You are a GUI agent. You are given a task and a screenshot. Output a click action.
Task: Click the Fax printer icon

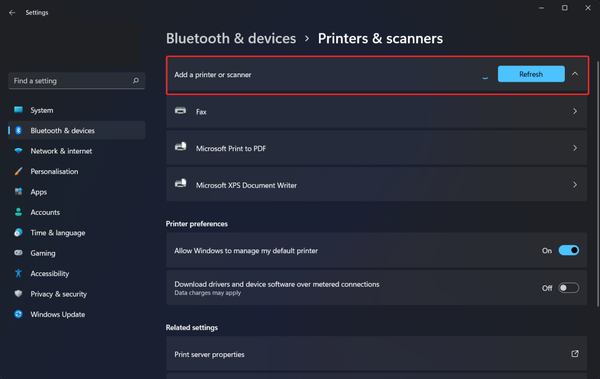pos(181,111)
